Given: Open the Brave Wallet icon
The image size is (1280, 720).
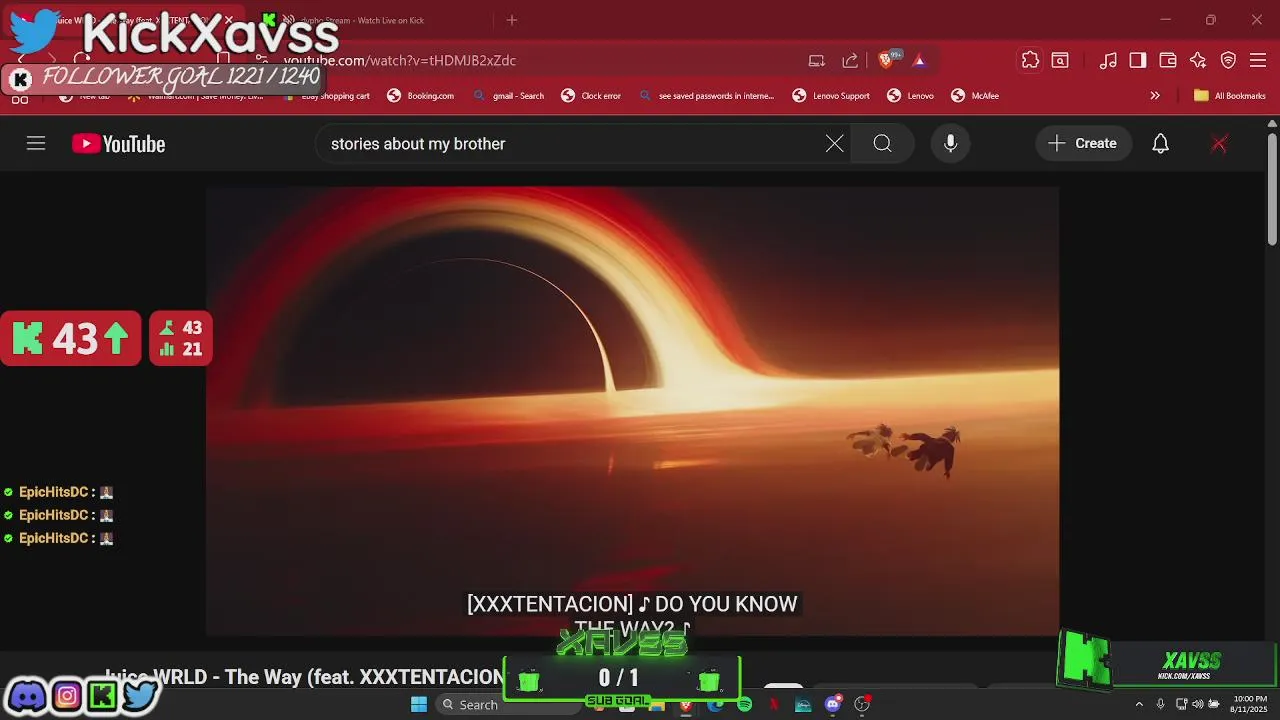Looking at the screenshot, I should [x=1168, y=60].
